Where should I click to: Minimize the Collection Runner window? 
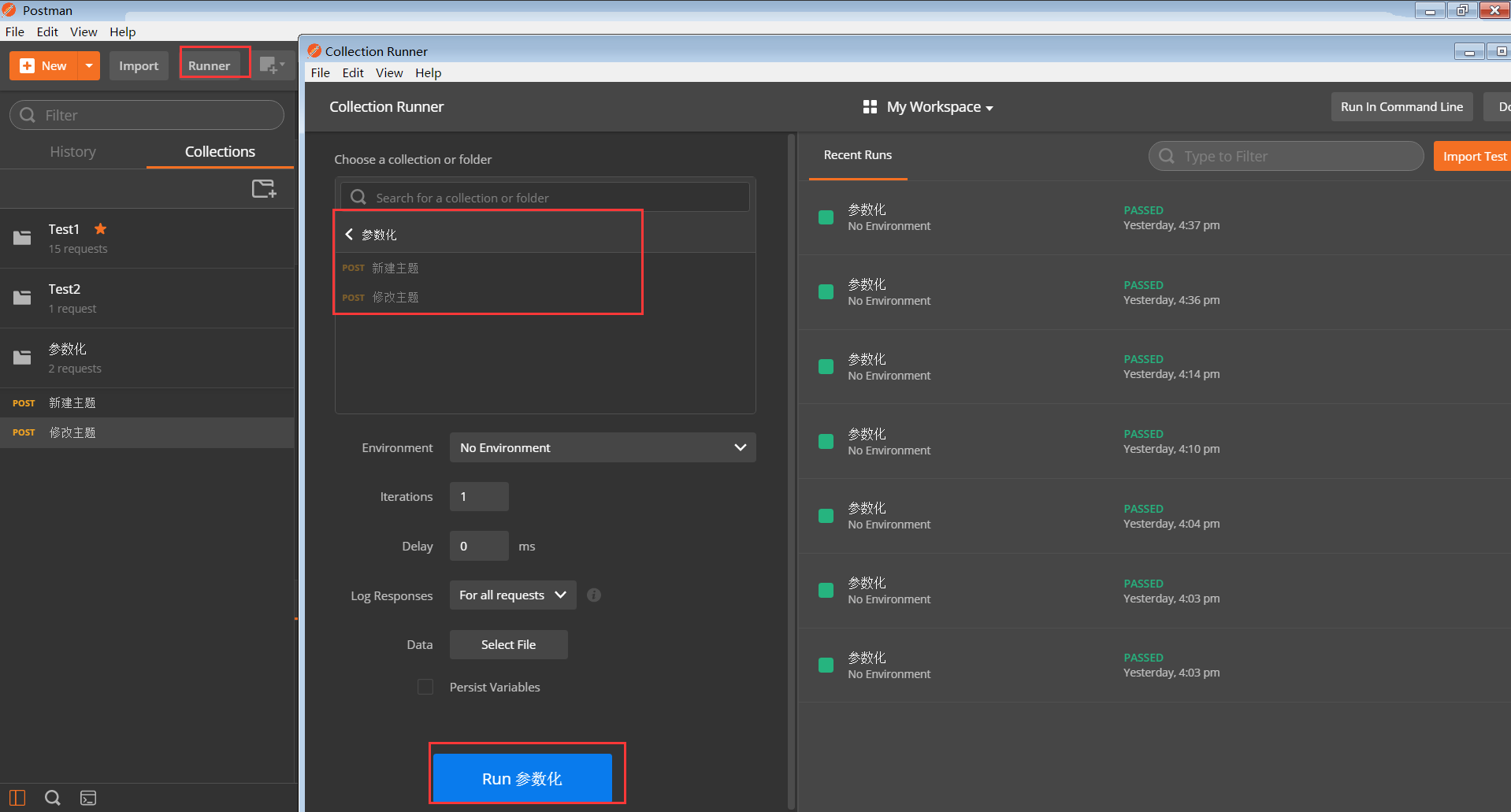[x=1469, y=52]
